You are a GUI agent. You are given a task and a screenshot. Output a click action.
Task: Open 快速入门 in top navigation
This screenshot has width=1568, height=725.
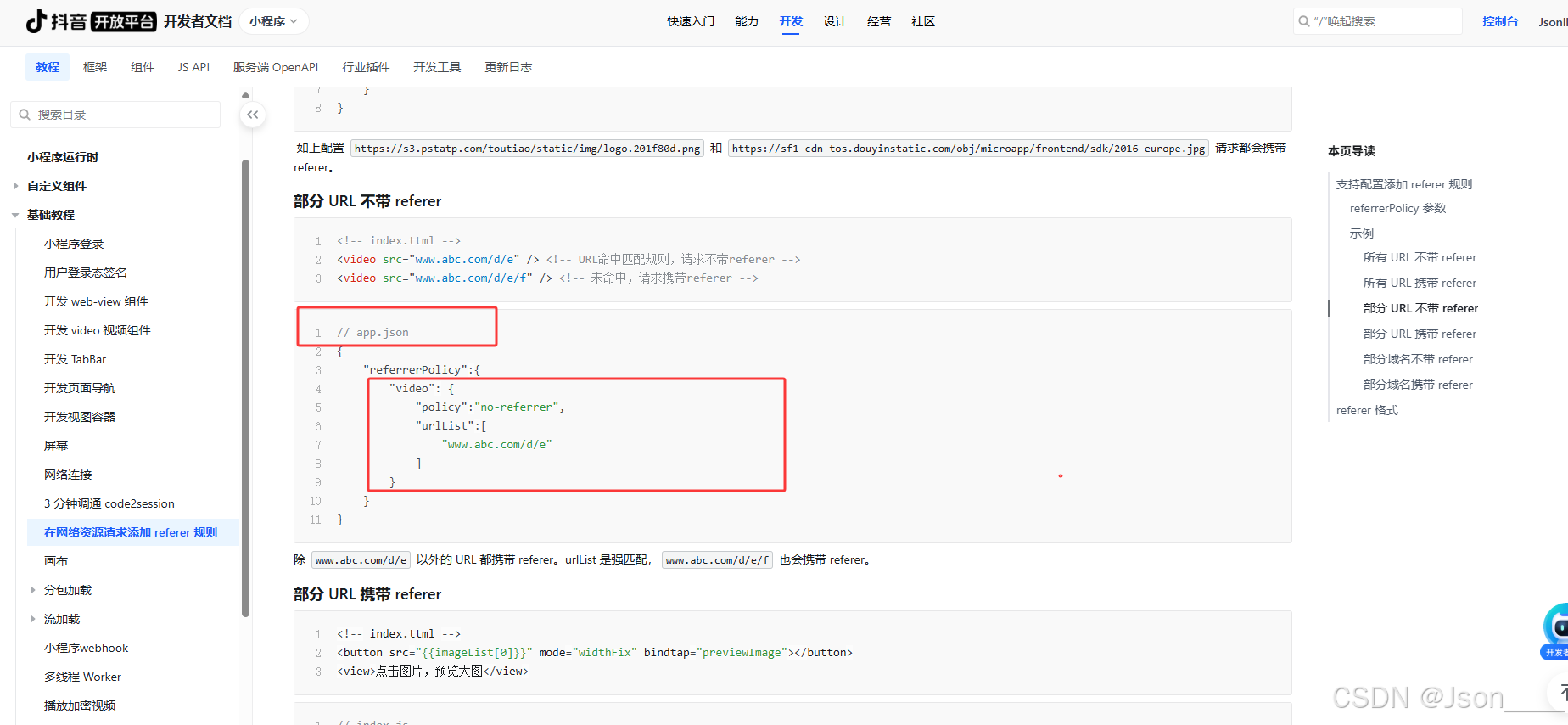(x=691, y=21)
